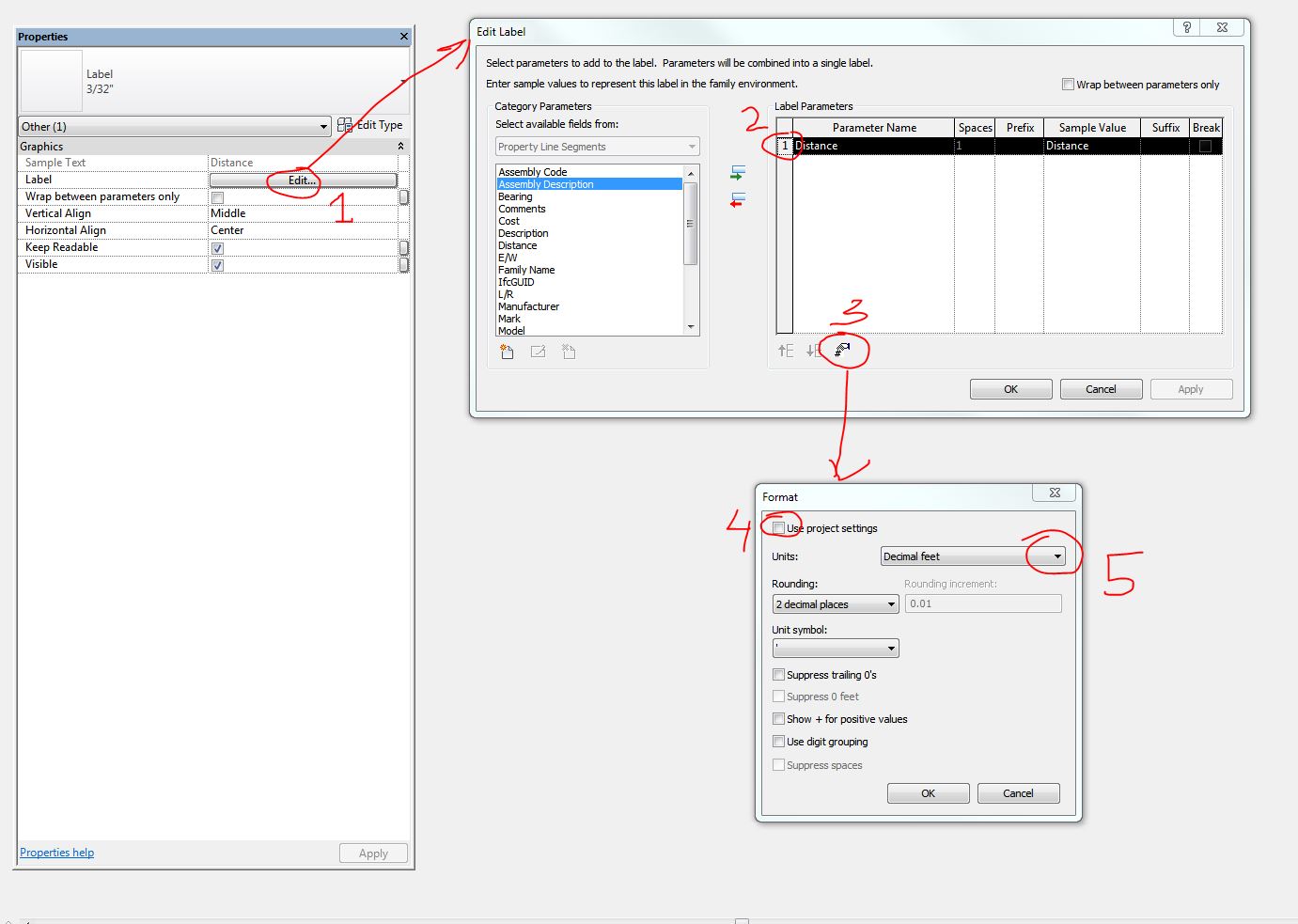Open the Rounding dropdown showing 2 decimal places
Image resolution: width=1298 pixels, height=924 pixels.
pos(836,604)
